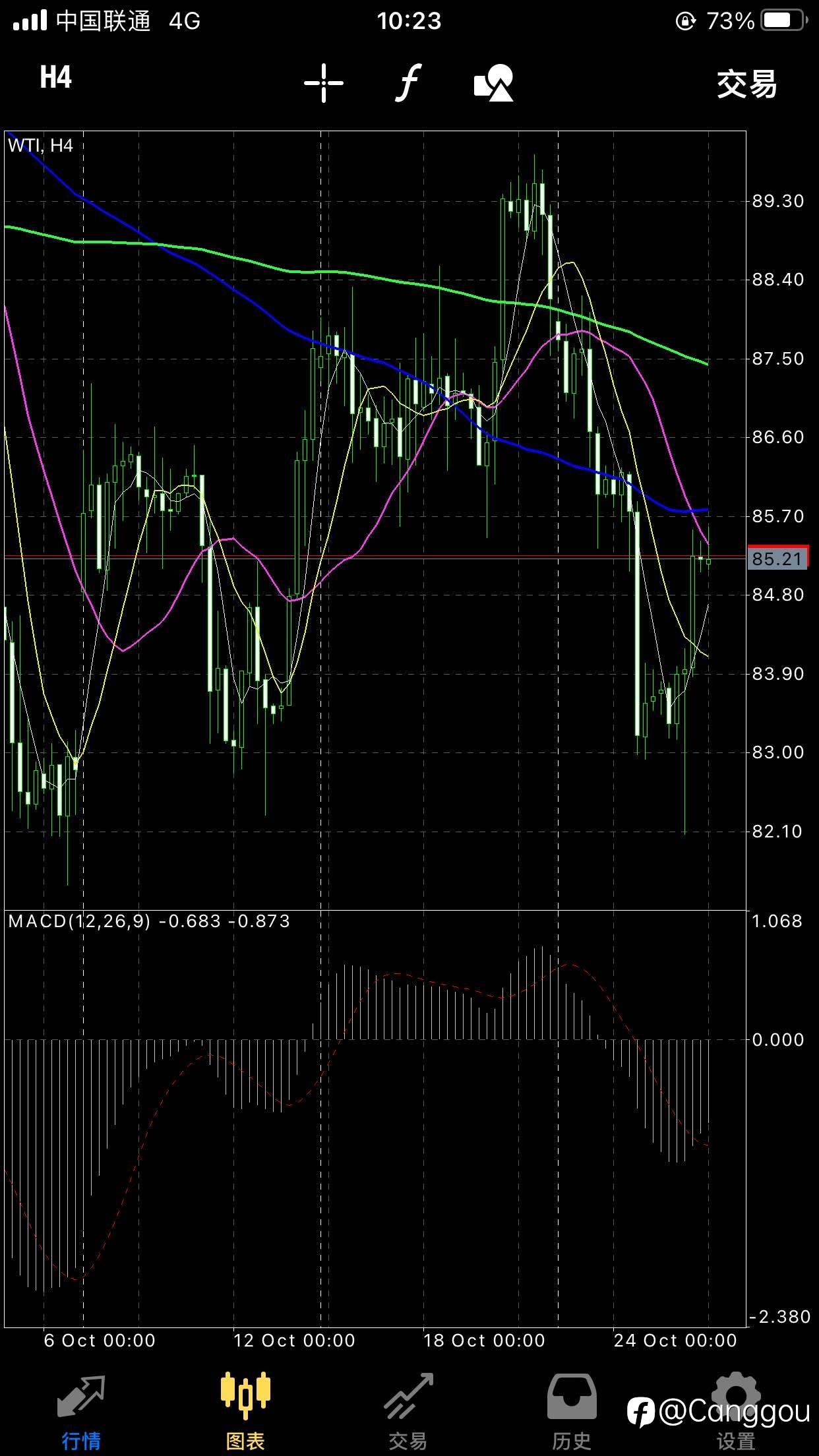819x1456 pixels.
Task: Open the H4 timeframe selector
Action: [x=56, y=78]
